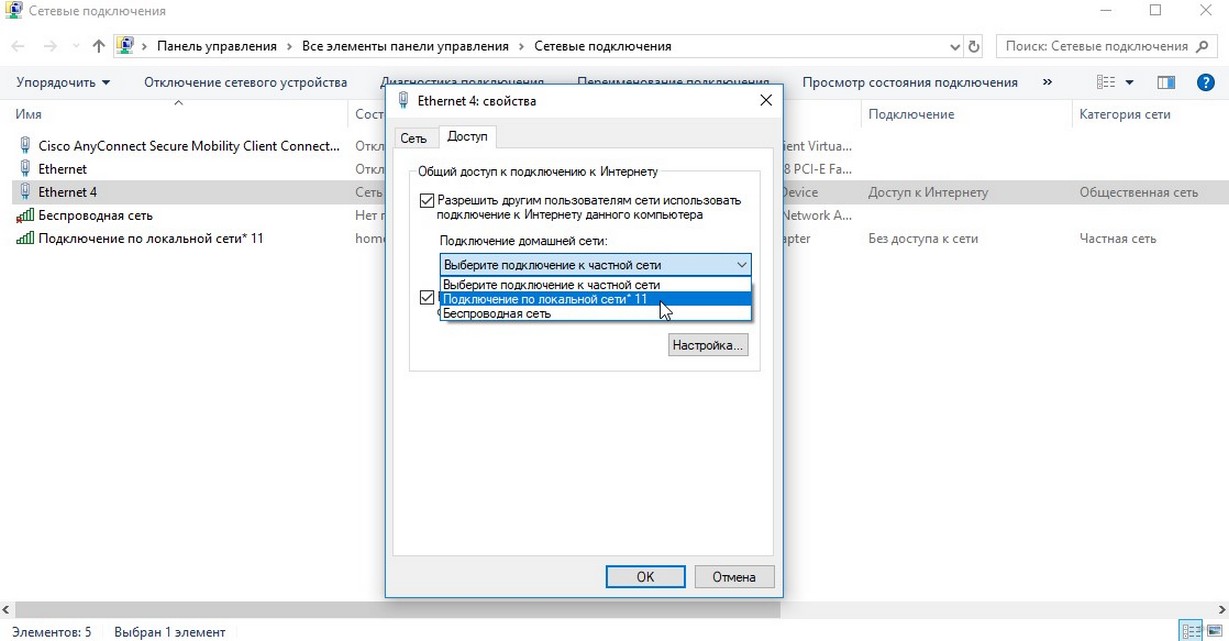
Task: Expand arrow after Все элементы breadcrumb
Action: [521, 46]
